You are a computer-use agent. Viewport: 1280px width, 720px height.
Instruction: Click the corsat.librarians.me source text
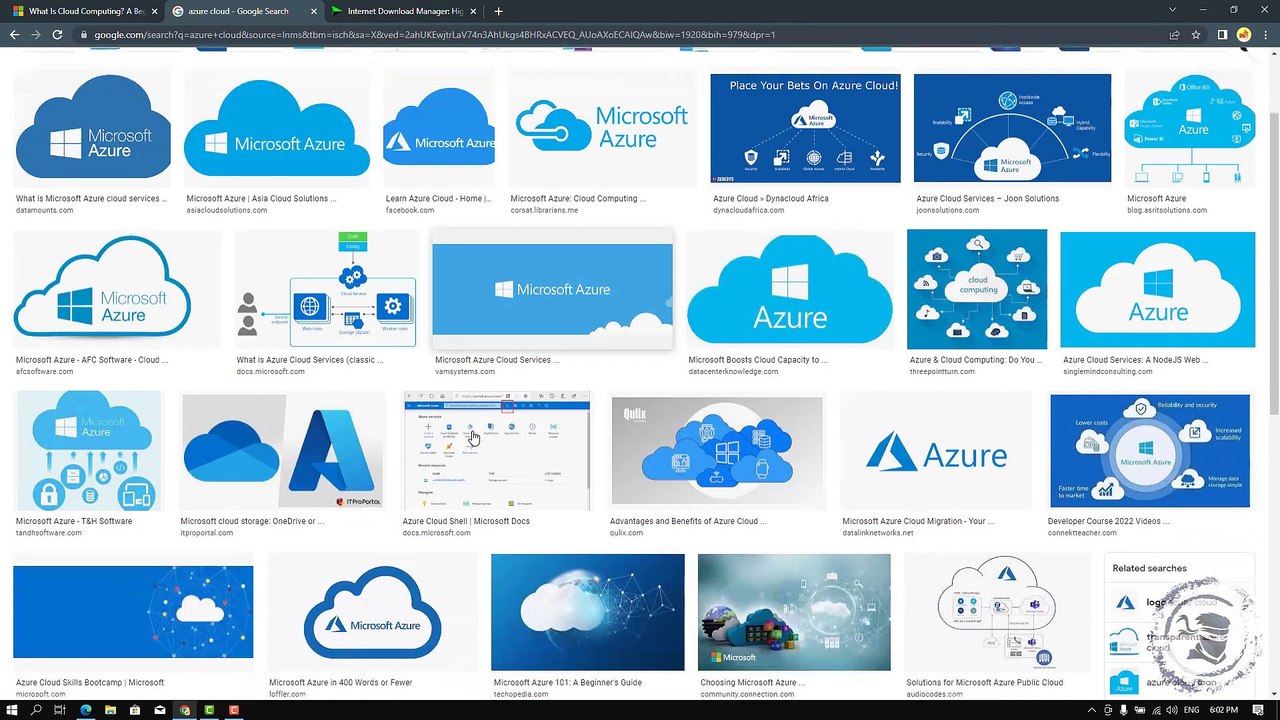[544, 211]
